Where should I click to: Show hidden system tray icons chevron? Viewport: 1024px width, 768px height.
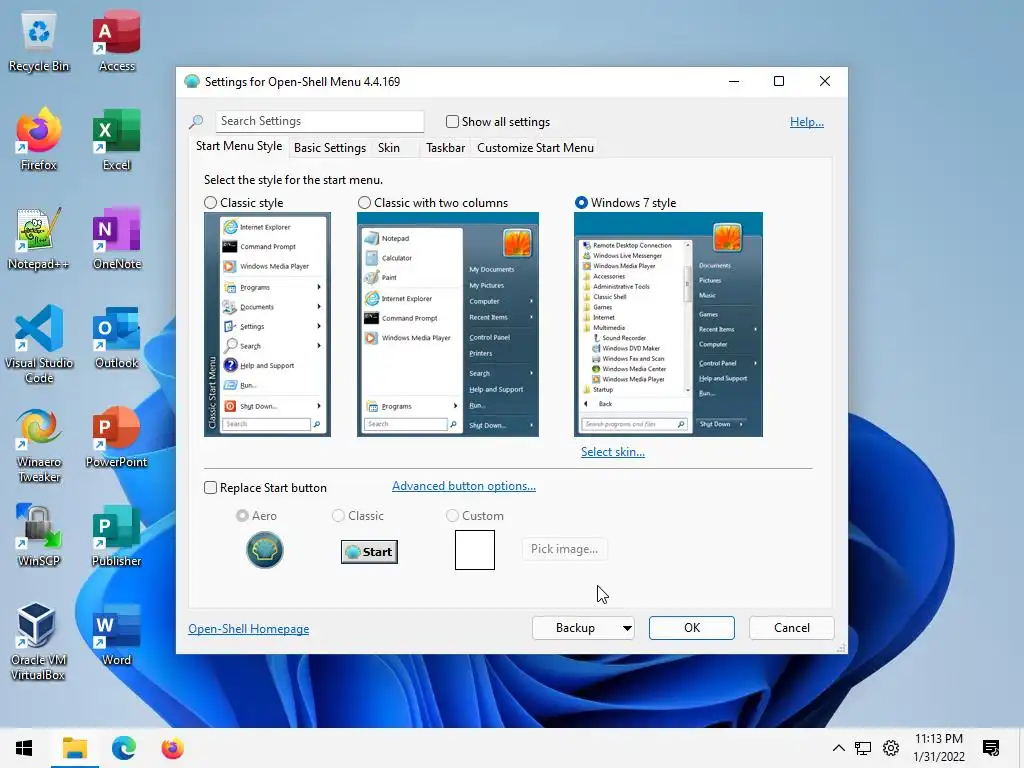click(839, 748)
